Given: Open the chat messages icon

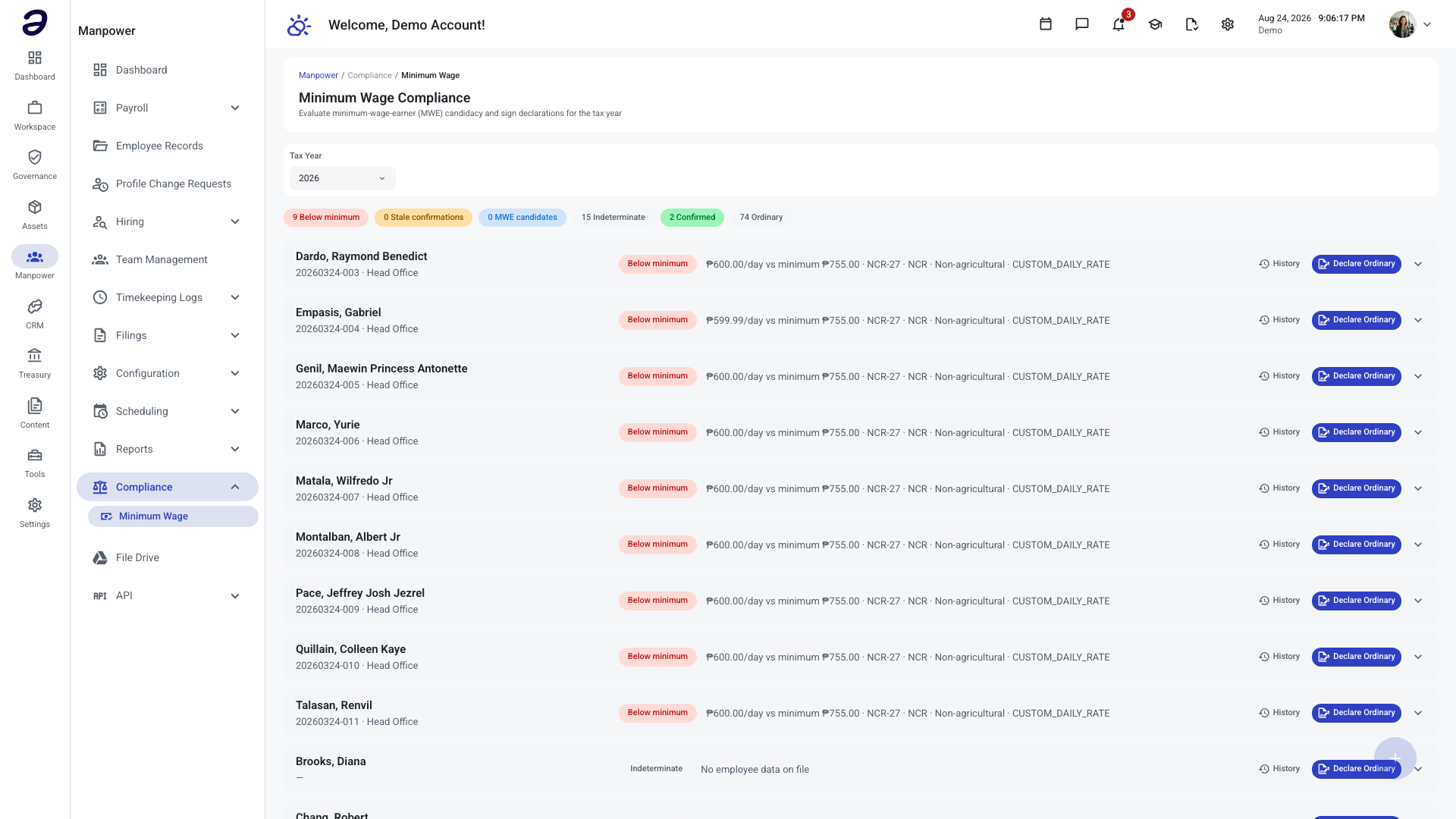Looking at the screenshot, I should coord(1082,24).
